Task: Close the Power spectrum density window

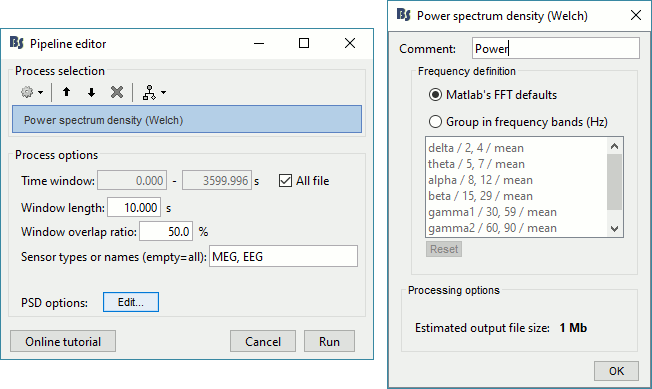Action: click(635, 15)
